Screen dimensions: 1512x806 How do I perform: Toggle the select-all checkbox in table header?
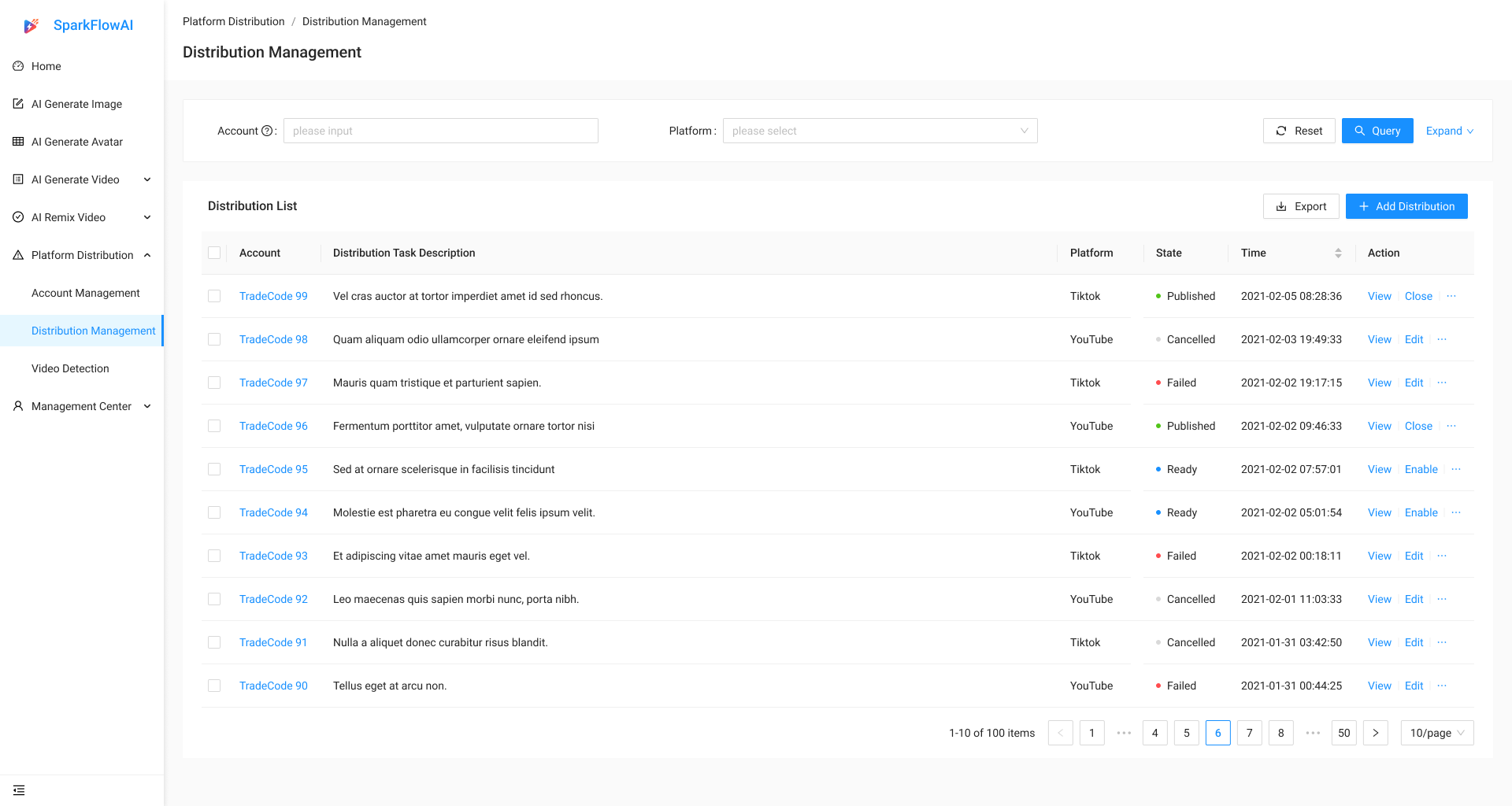pos(214,253)
